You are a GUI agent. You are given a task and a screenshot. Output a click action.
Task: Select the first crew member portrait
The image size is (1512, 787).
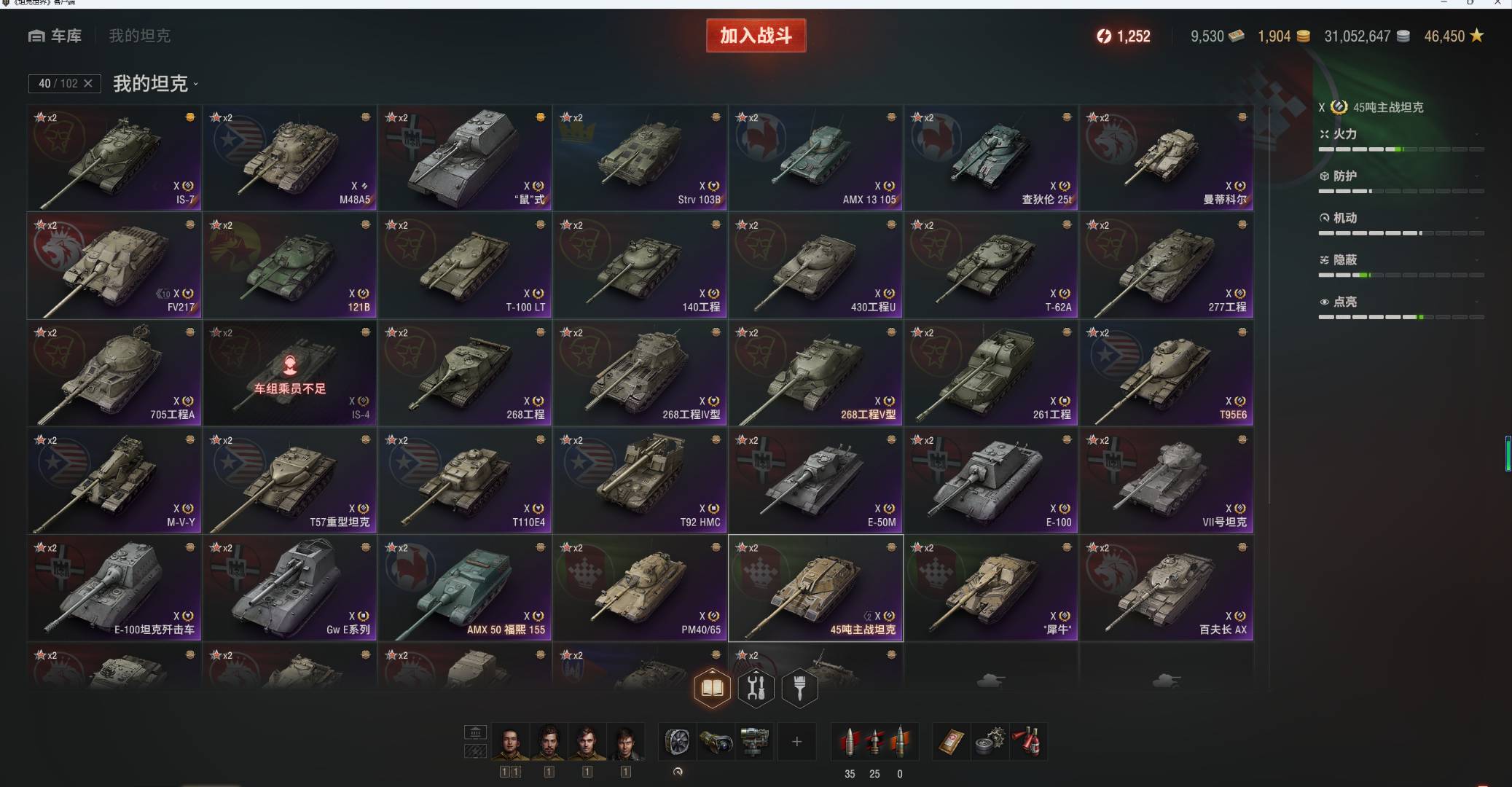click(510, 742)
